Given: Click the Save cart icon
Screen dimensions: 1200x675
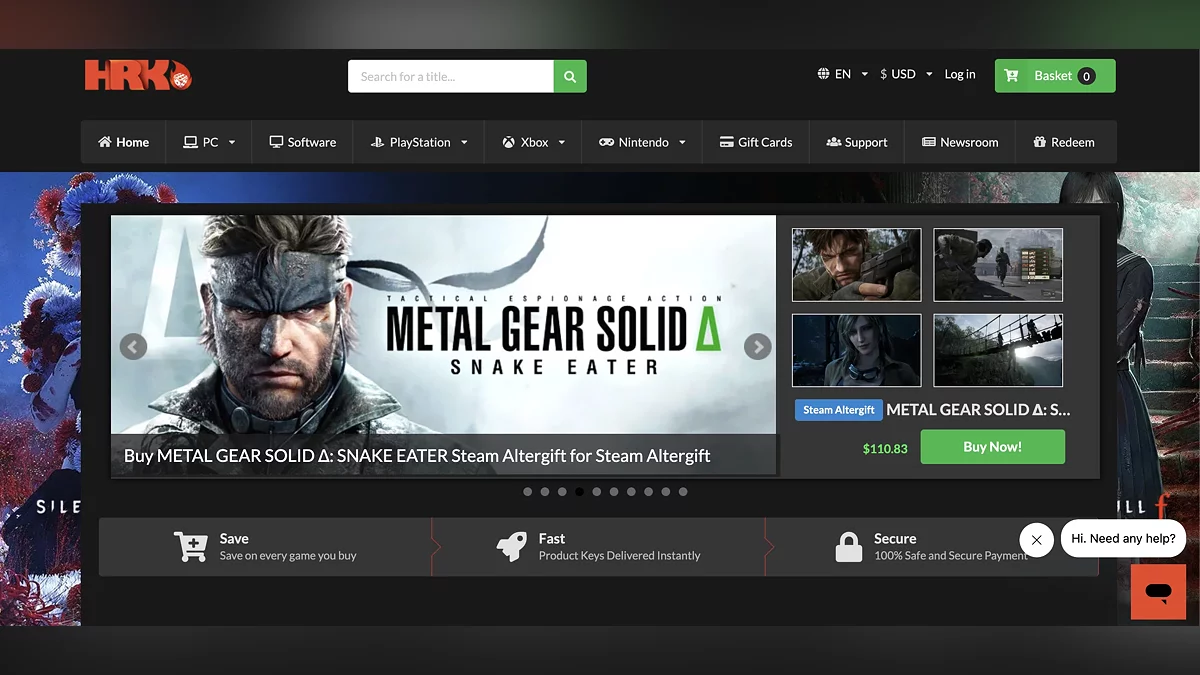Looking at the screenshot, I should tap(190, 547).
